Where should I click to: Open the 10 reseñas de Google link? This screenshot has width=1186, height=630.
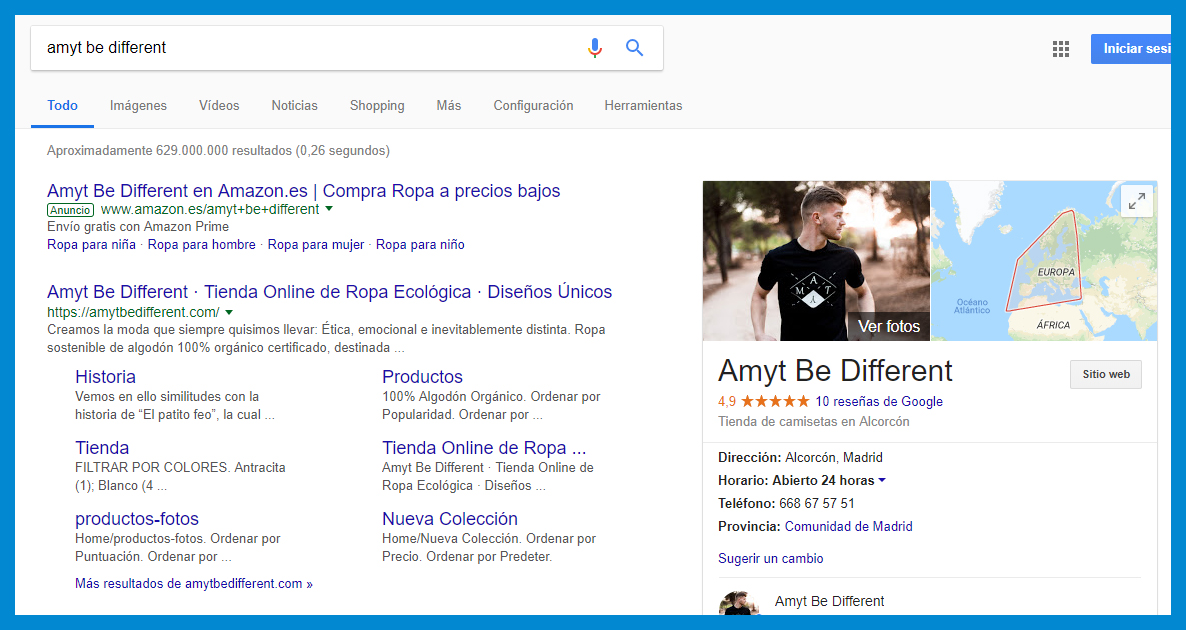point(879,402)
